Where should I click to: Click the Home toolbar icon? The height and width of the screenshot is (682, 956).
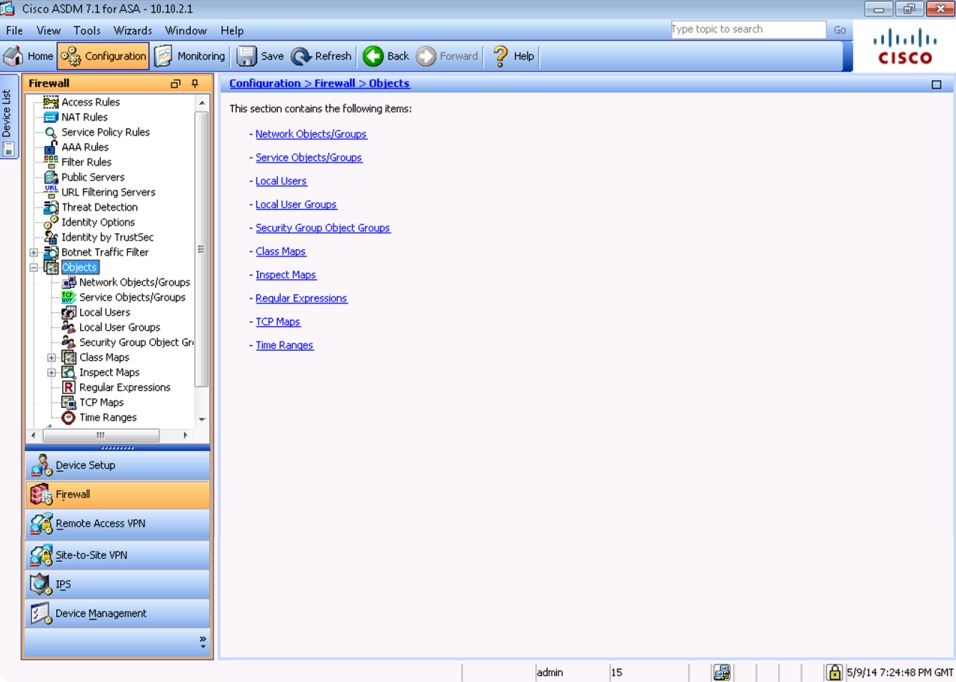pyautogui.click(x=15, y=57)
